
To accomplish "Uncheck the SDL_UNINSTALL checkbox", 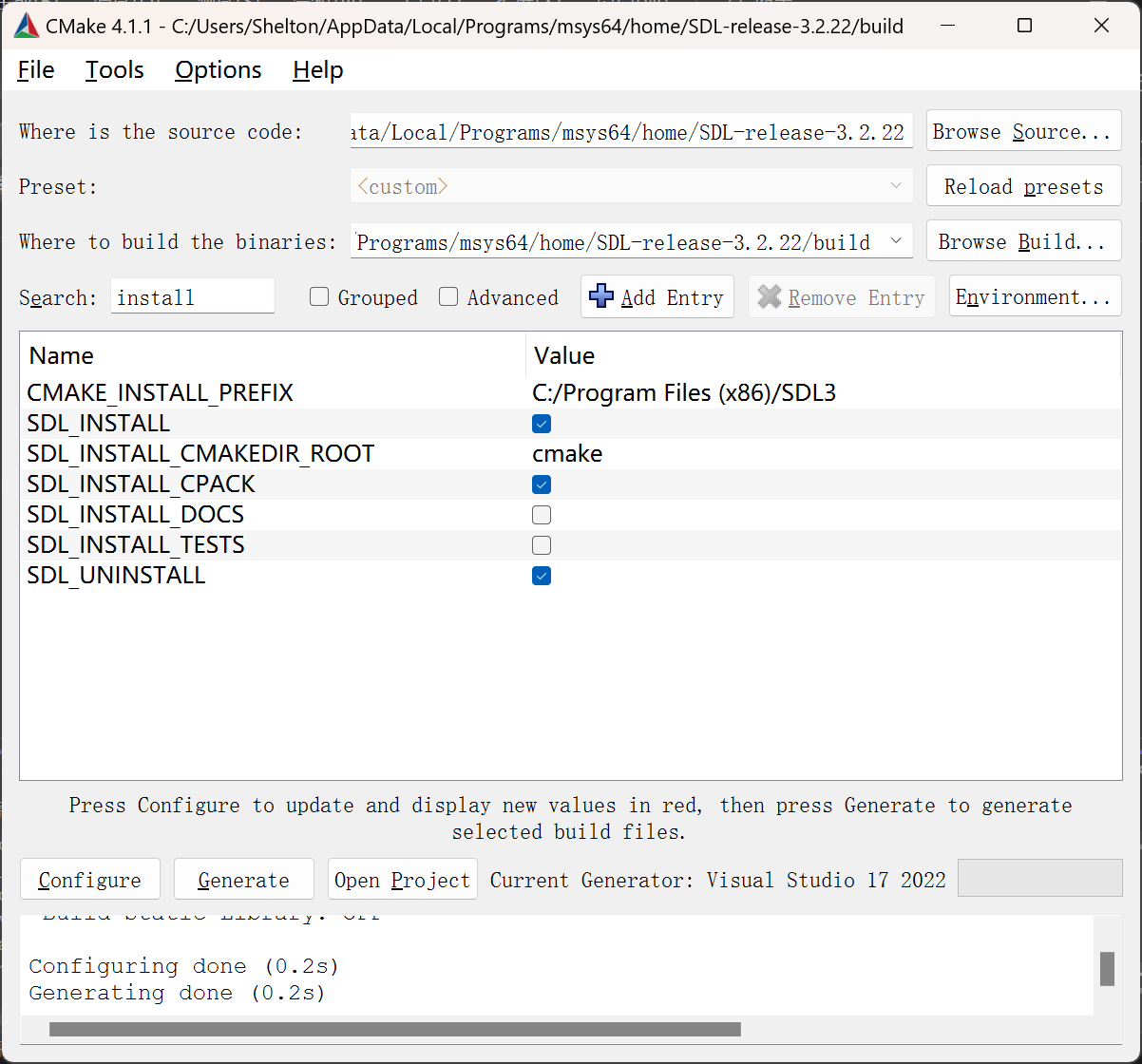I will pyautogui.click(x=542, y=576).
